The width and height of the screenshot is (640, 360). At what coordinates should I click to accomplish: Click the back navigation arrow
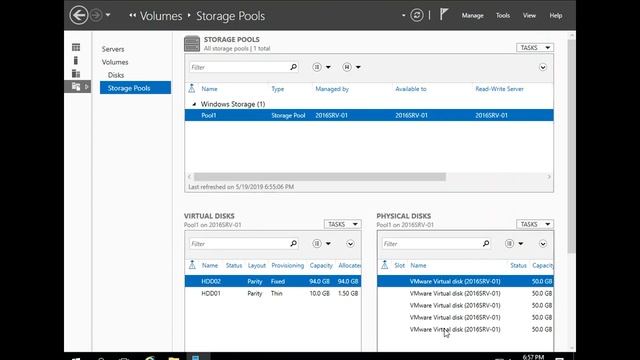[x=78, y=16]
